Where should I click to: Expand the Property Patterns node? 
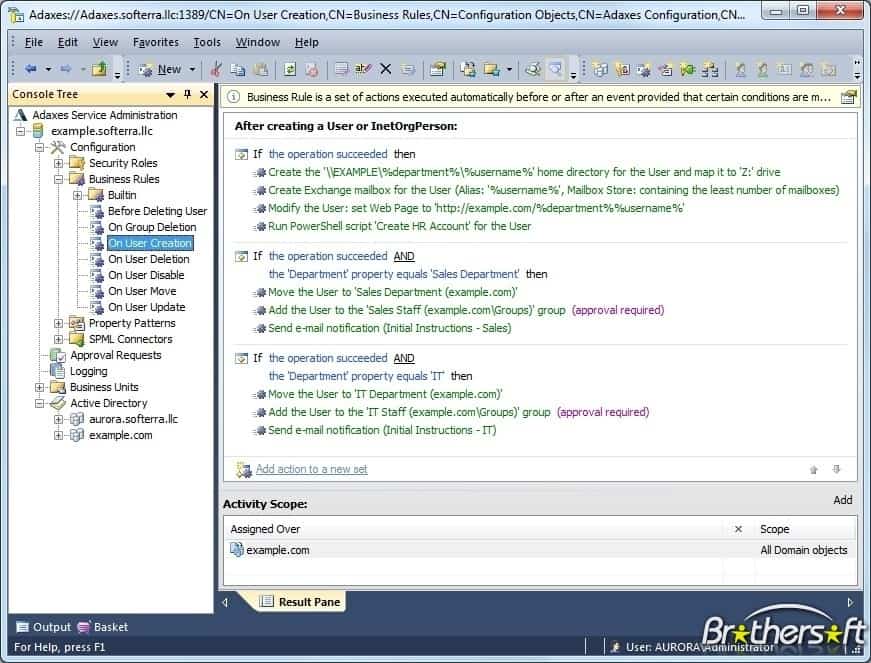[x=58, y=323]
